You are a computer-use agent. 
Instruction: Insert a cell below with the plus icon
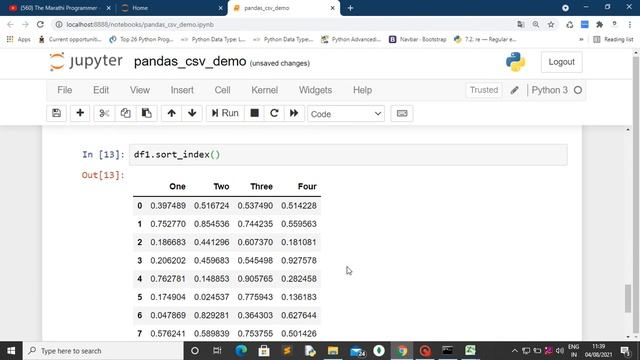(80, 113)
